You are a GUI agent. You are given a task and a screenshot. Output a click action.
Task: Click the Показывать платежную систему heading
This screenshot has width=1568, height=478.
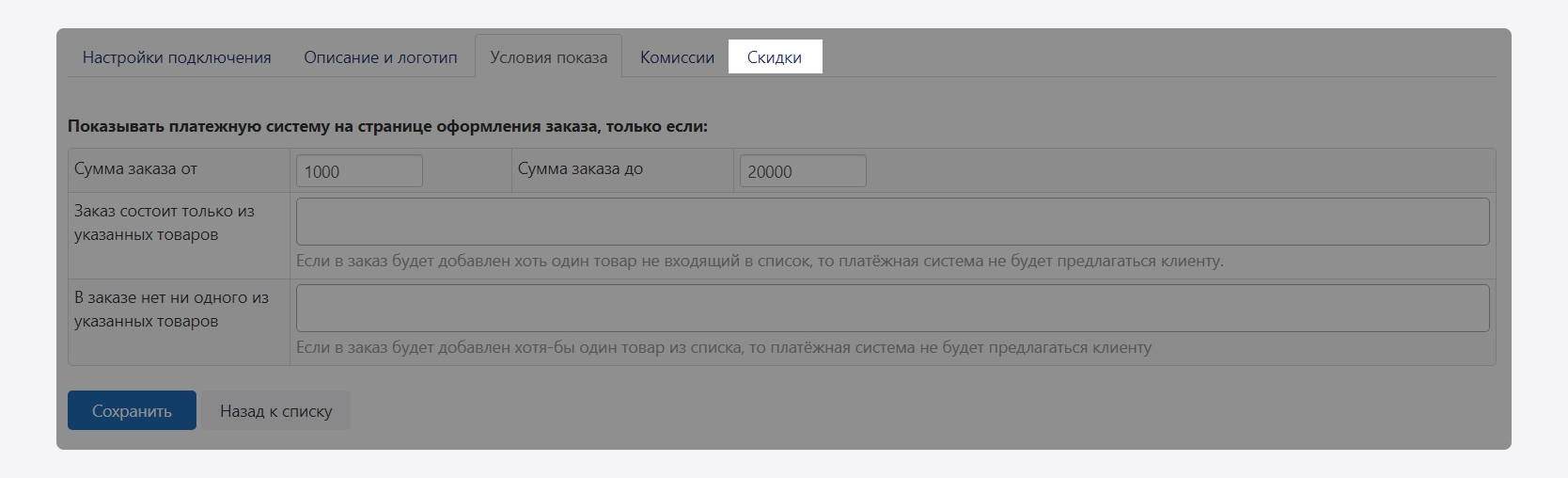(387, 126)
